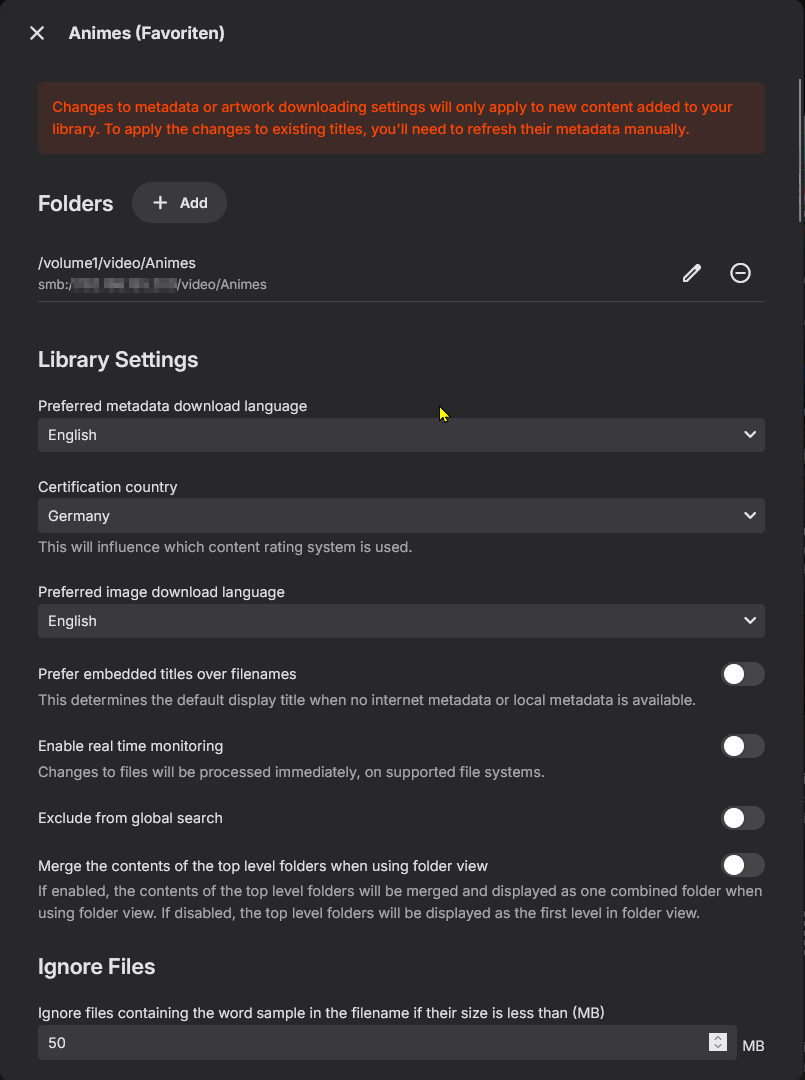Remove the /volume1/video/Animes folder
The image size is (805, 1080).
pyautogui.click(x=740, y=273)
